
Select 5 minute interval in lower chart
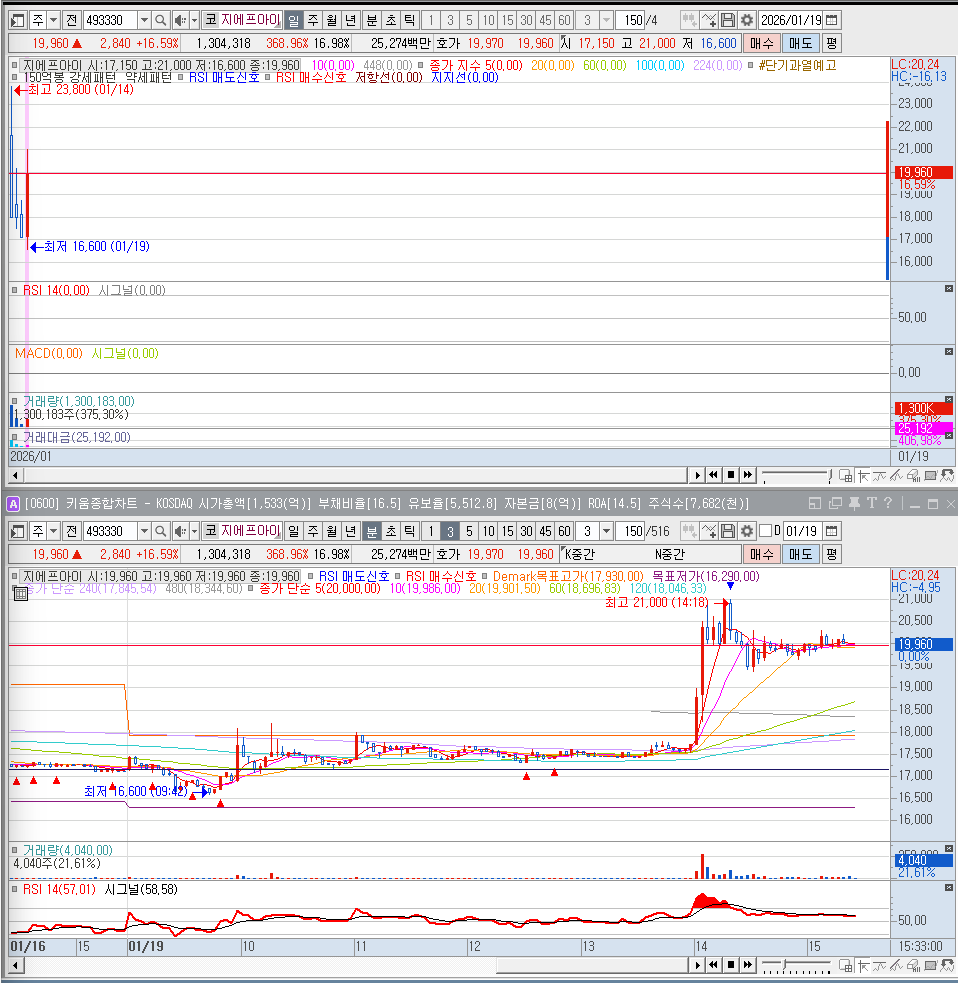click(x=469, y=531)
